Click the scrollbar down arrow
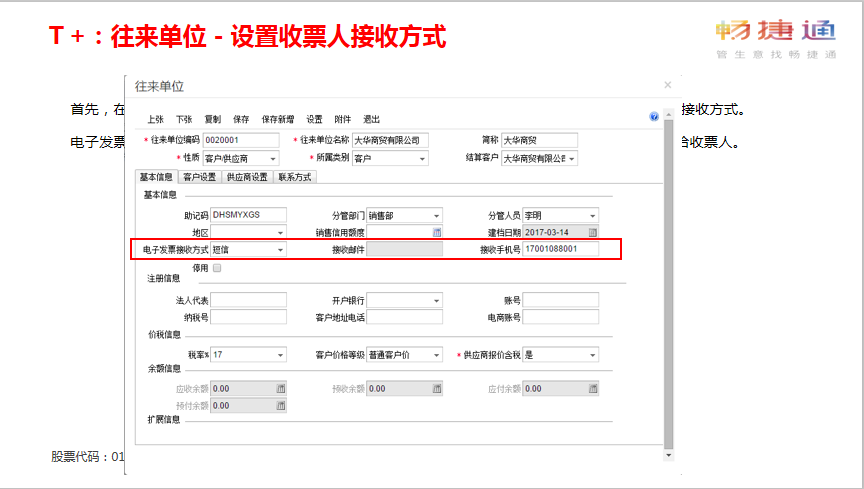 coord(668,455)
